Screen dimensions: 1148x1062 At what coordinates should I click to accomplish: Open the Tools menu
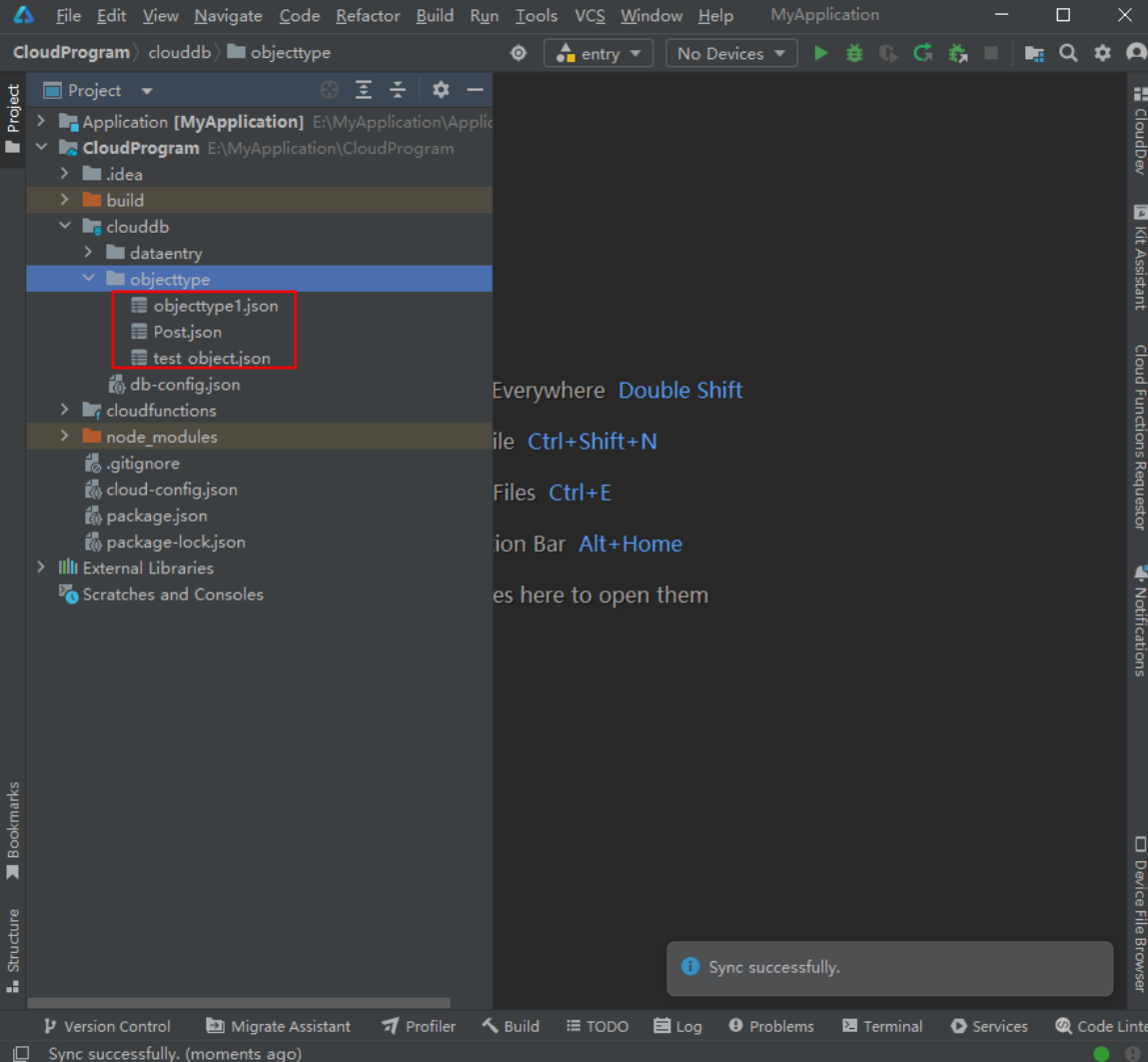pos(536,15)
